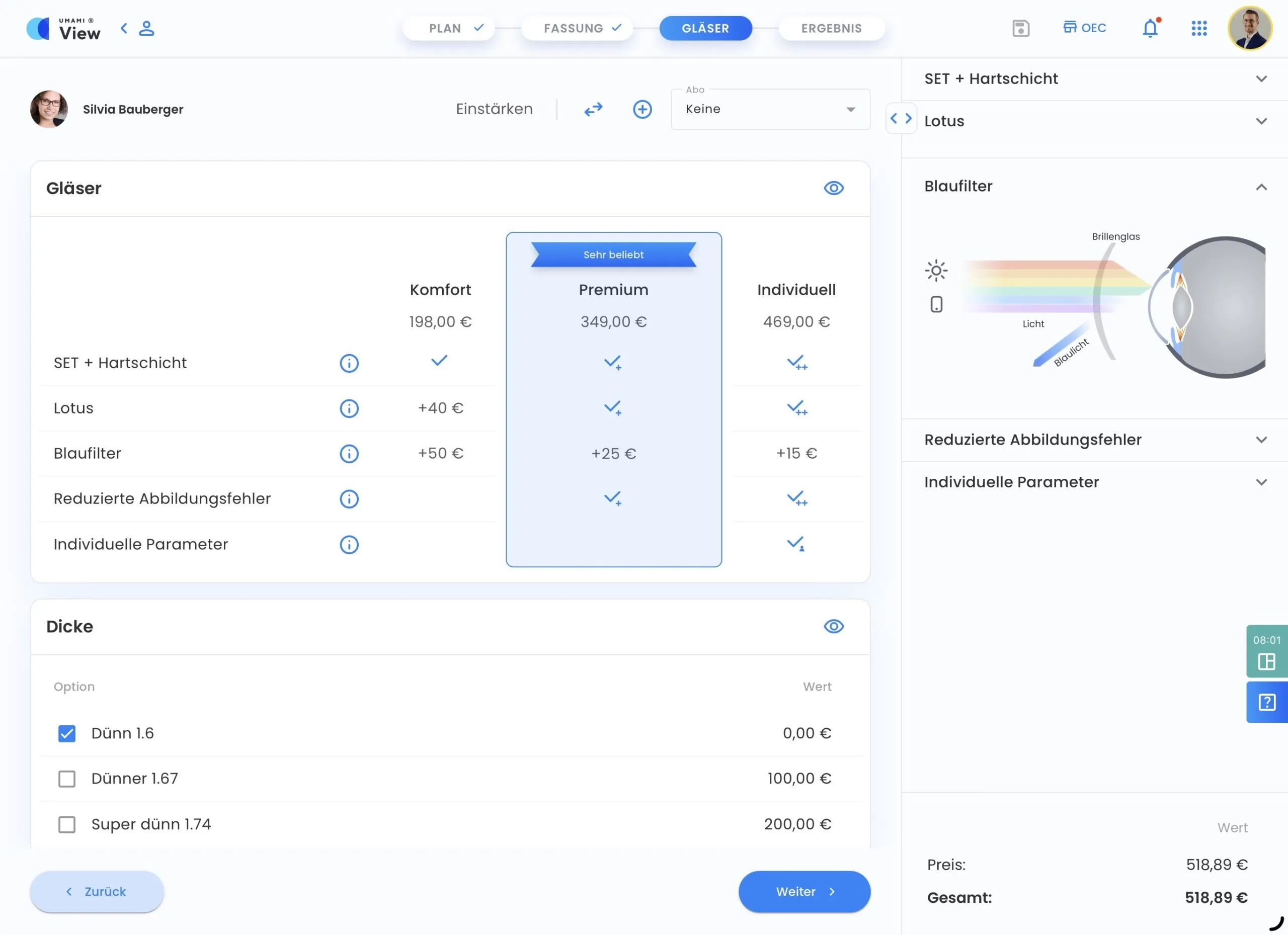Screen dimensions: 1288x935
Task: Toggle the eye icon on the Gläser section
Action: pos(833,188)
